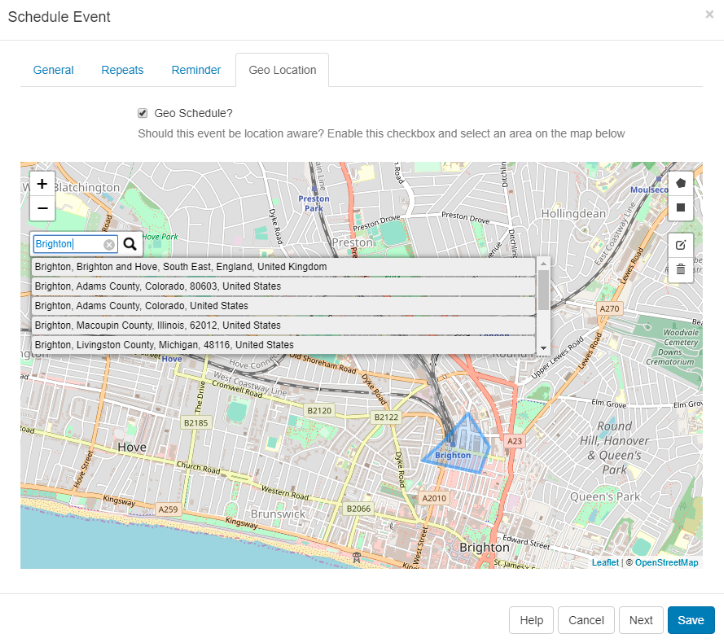Select the Geo Location tab

tap(282, 70)
